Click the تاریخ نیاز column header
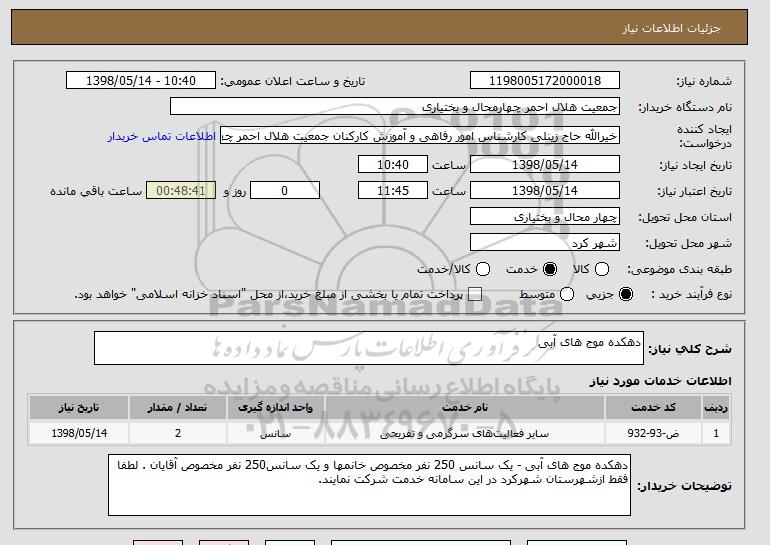This screenshot has height=545, width=770. click(79, 408)
